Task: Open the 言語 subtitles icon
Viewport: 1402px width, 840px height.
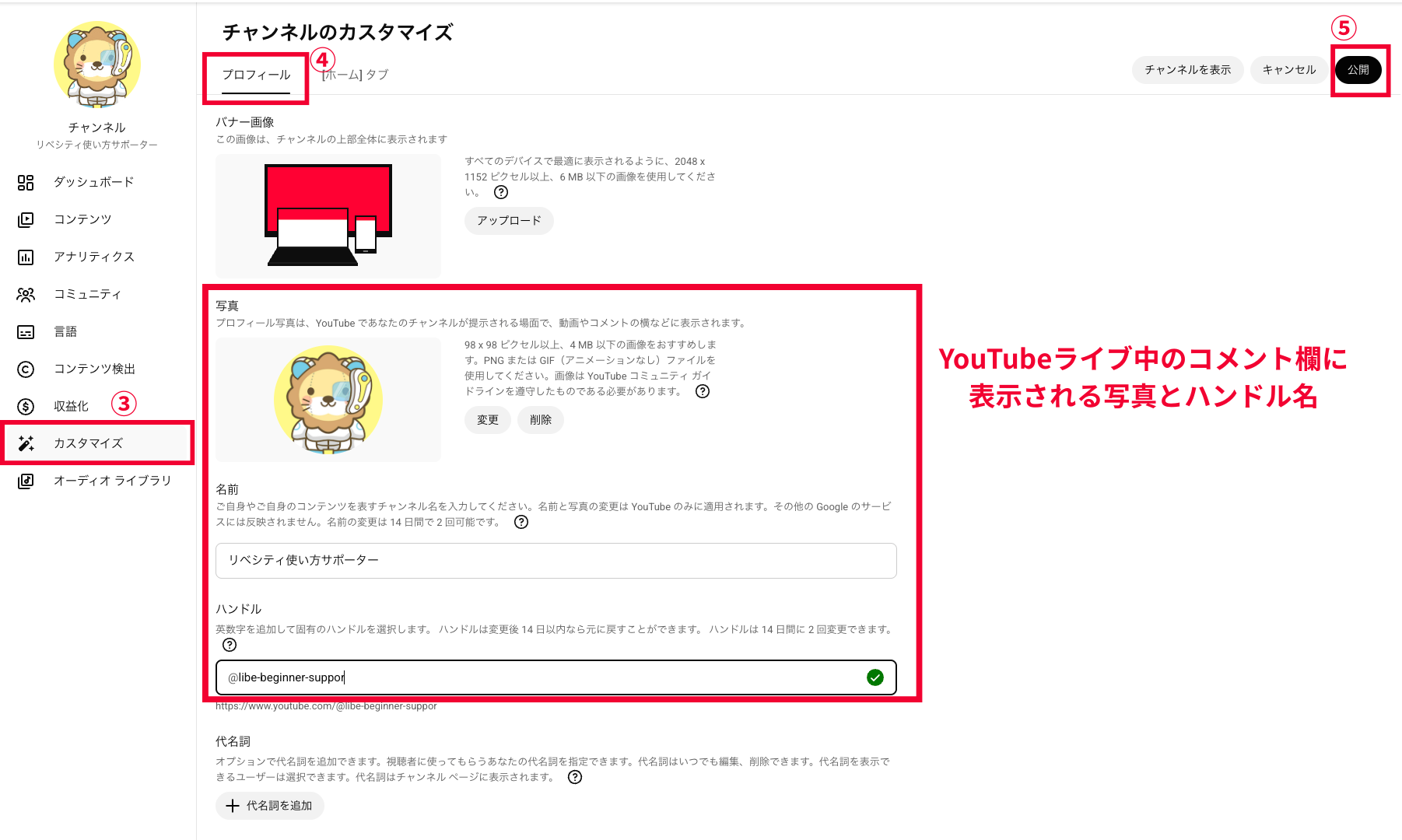Action: (26, 331)
